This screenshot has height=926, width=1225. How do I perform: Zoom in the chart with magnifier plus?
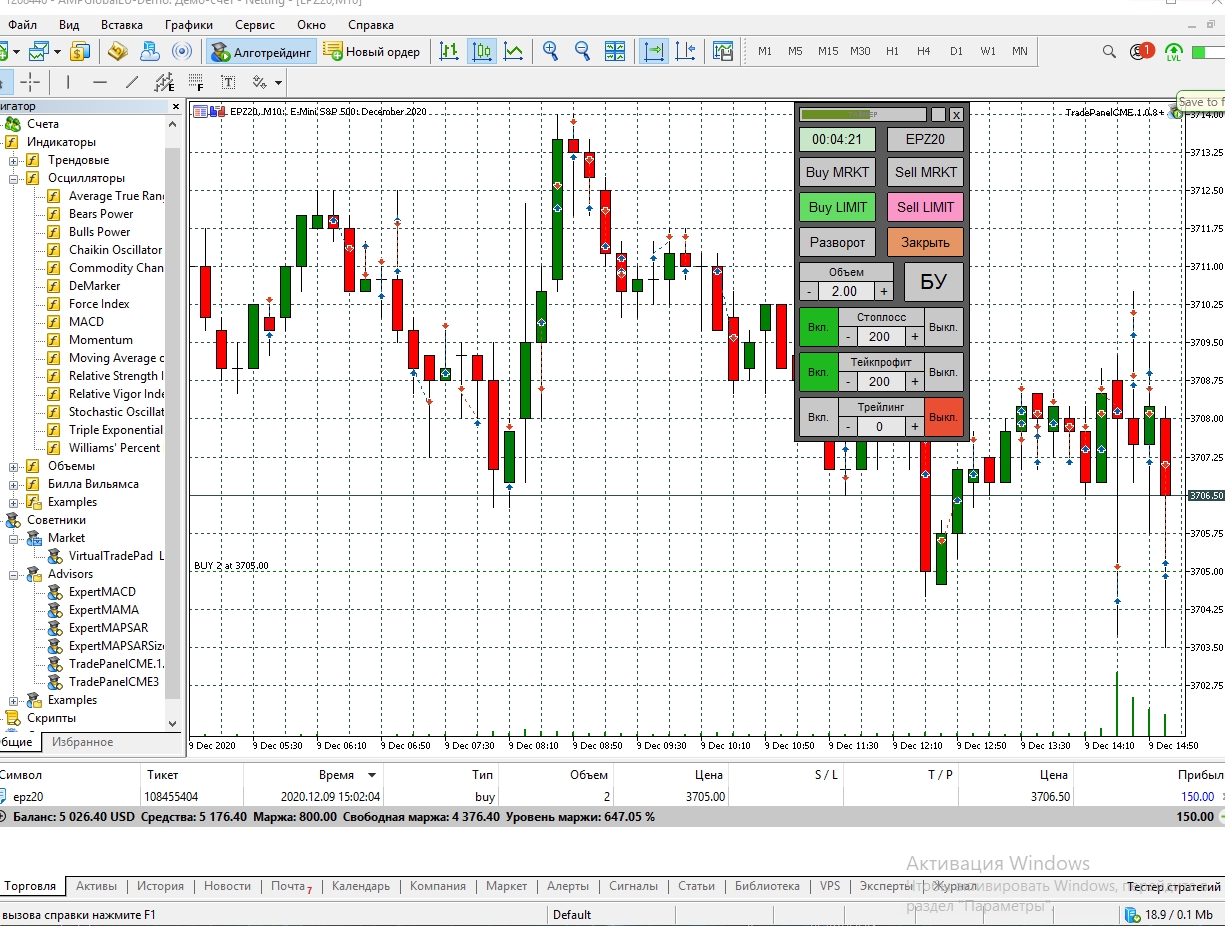pyautogui.click(x=550, y=51)
